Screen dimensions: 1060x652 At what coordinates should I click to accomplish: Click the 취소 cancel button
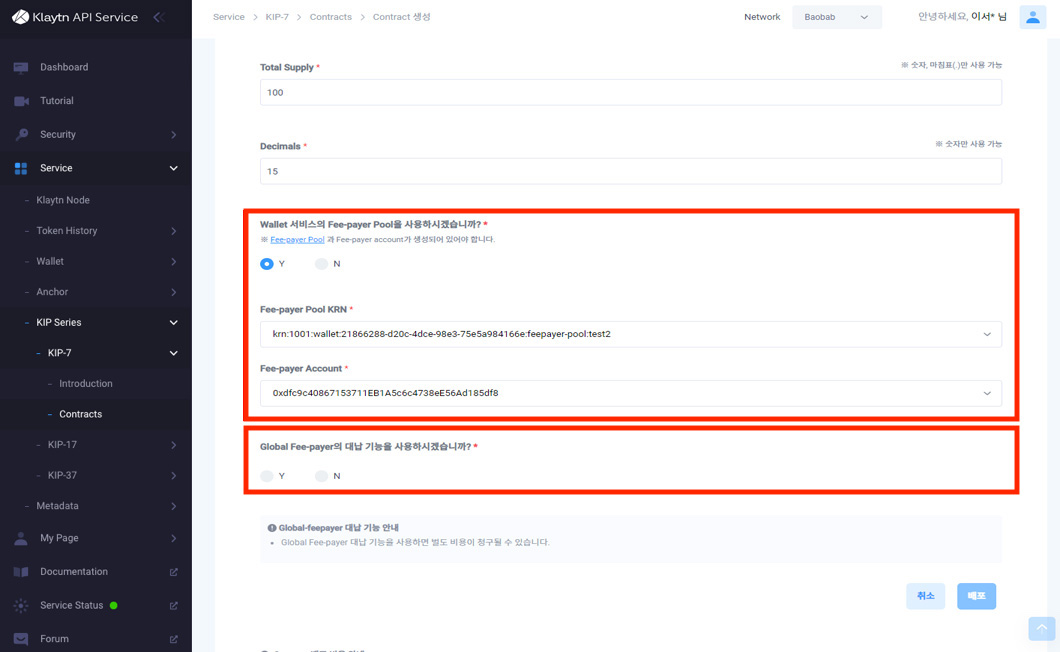click(925, 596)
